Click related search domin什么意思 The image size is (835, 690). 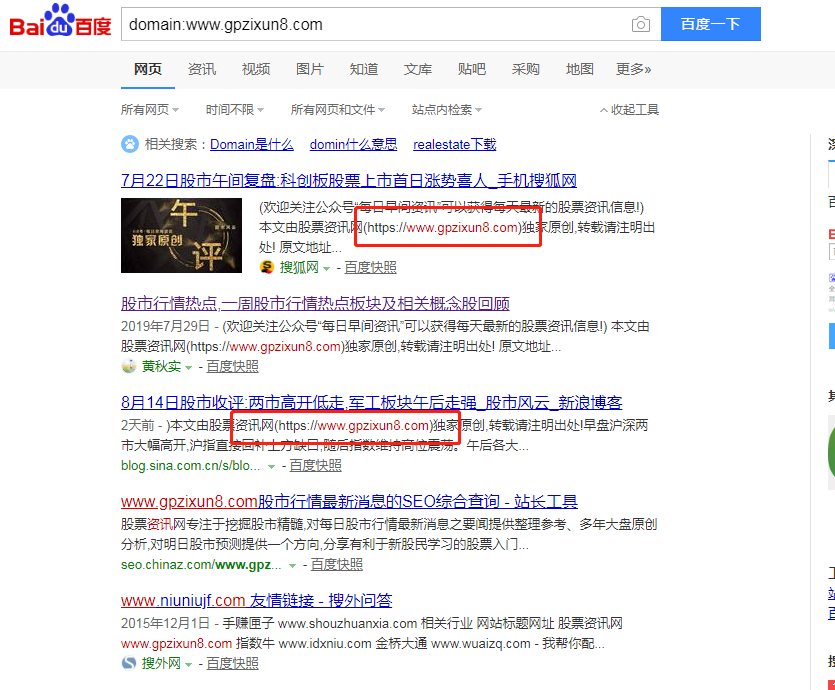354,144
